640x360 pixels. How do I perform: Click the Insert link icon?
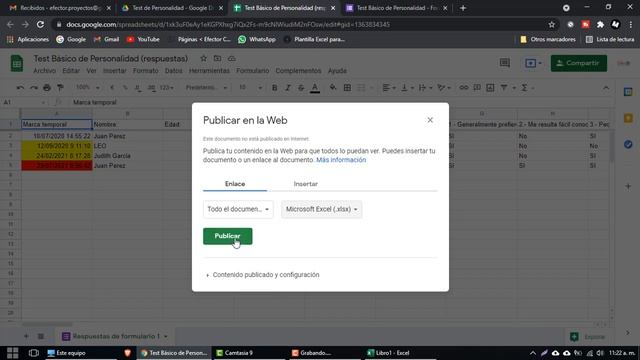click(464, 88)
